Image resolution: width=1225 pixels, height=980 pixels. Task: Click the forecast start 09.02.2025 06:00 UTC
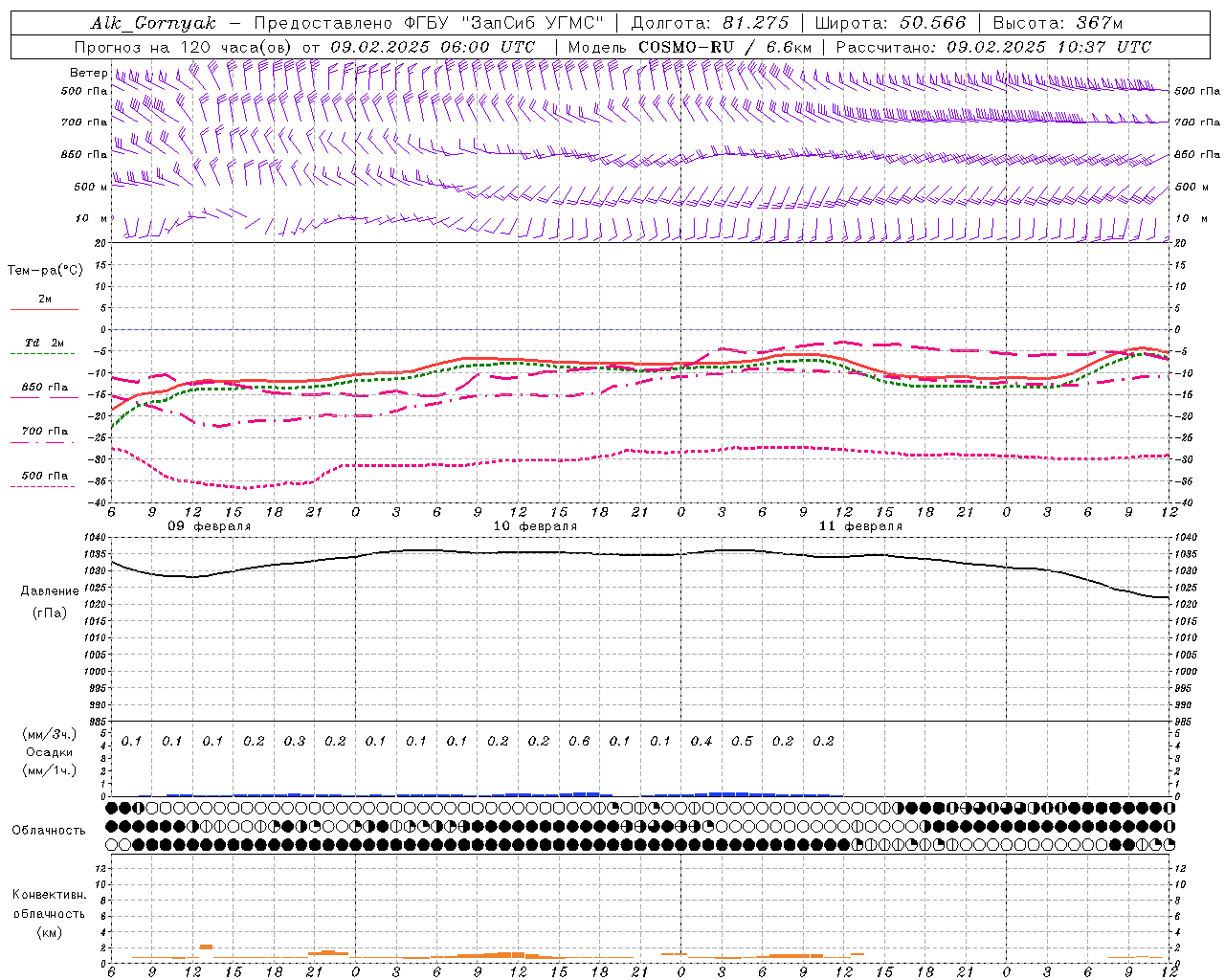[x=433, y=47]
